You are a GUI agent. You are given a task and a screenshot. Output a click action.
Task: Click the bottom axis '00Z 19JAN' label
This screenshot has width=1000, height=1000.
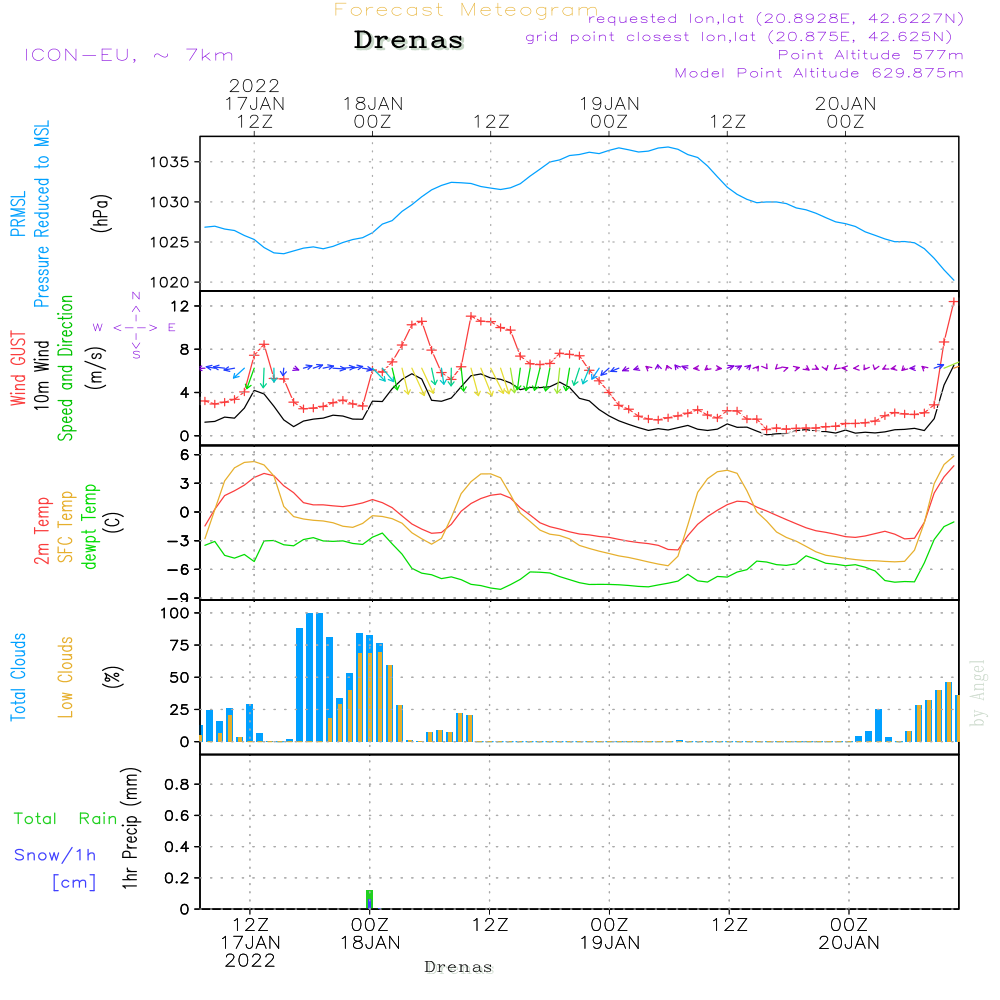click(x=610, y=934)
